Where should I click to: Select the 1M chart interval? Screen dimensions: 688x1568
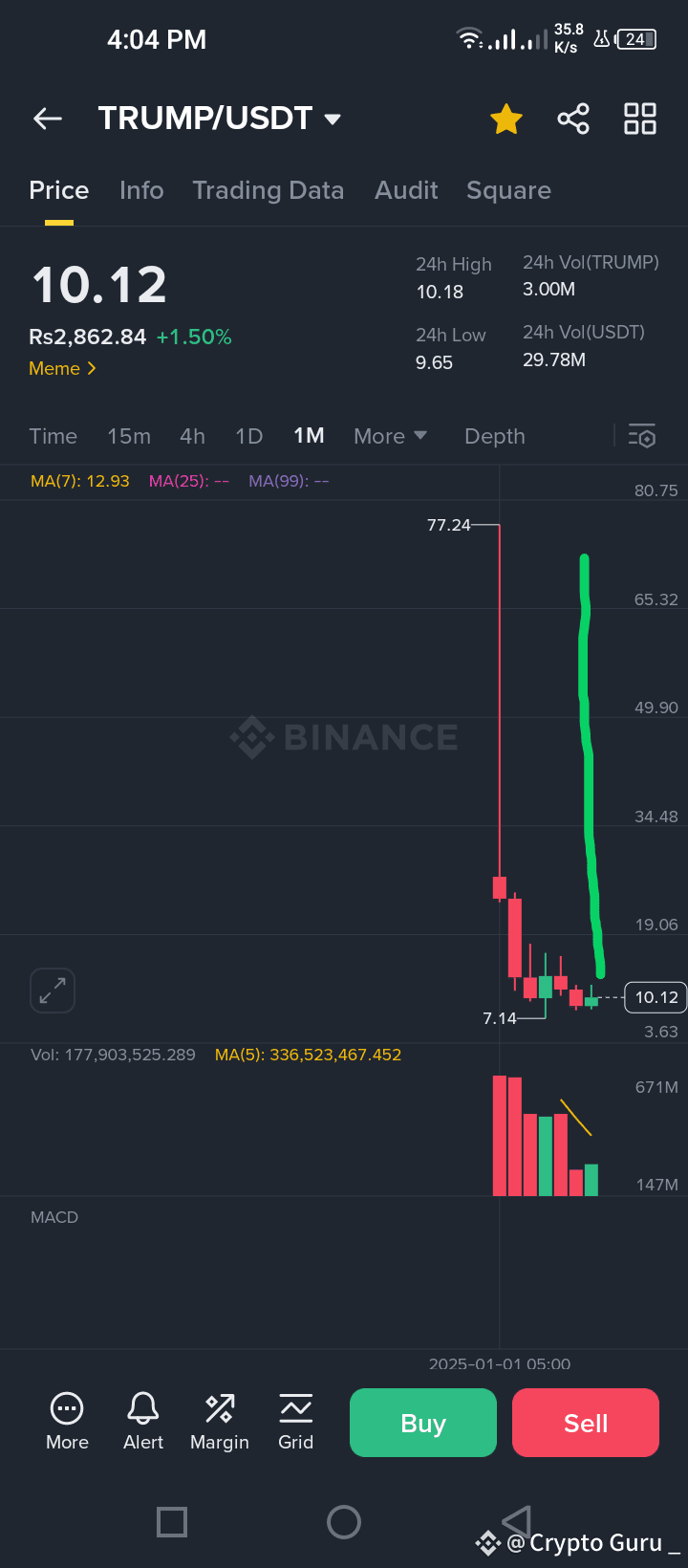(309, 436)
